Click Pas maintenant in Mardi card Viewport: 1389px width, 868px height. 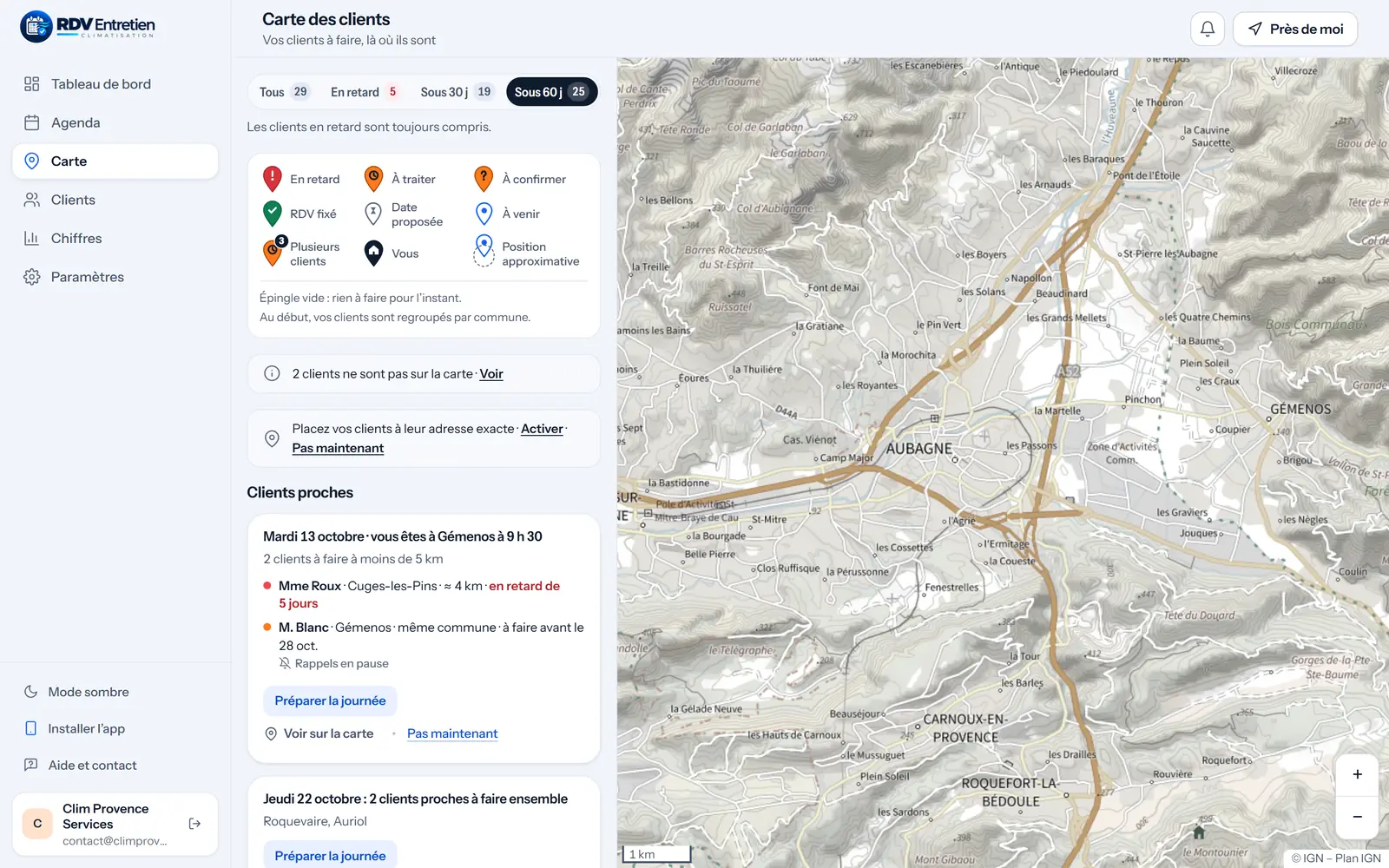pyautogui.click(x=452, y=733)
